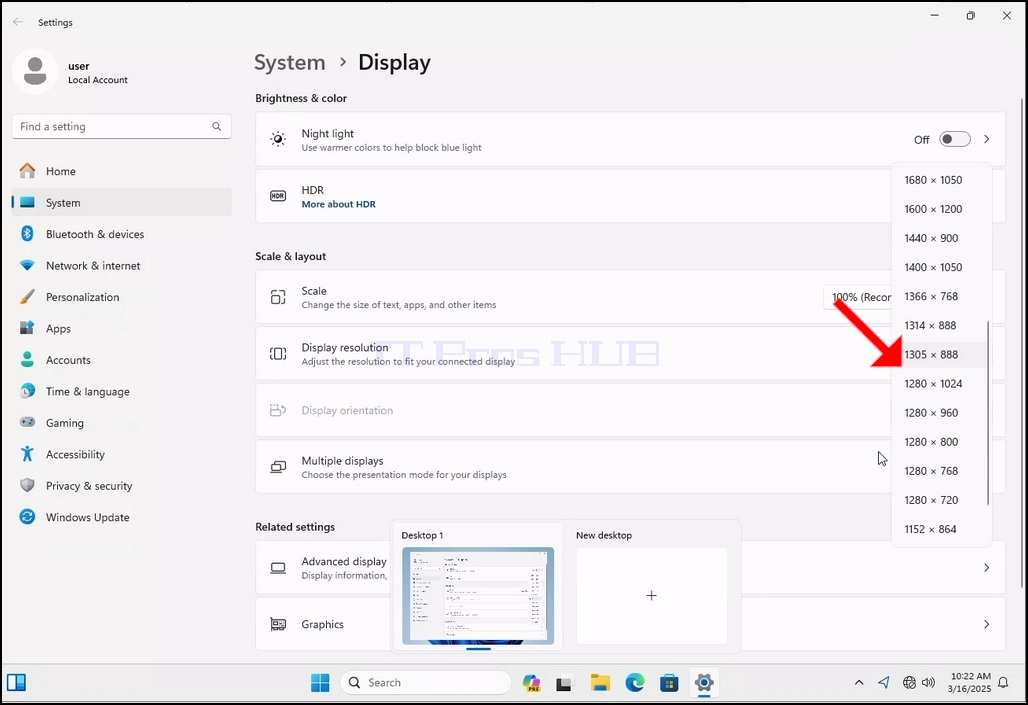Choose 1440 × 900 resolution

(x=941, y=238)
